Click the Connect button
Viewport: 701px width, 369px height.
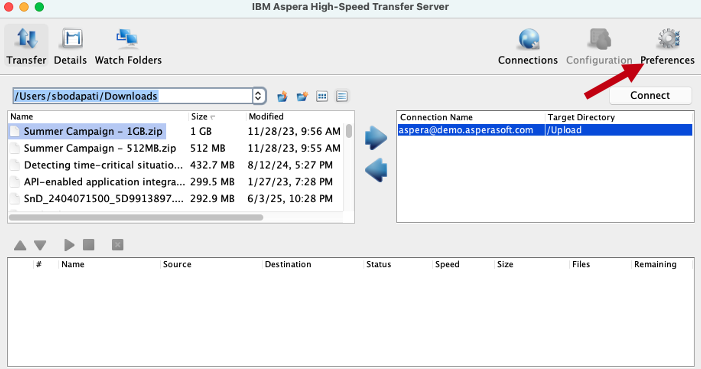650,95
